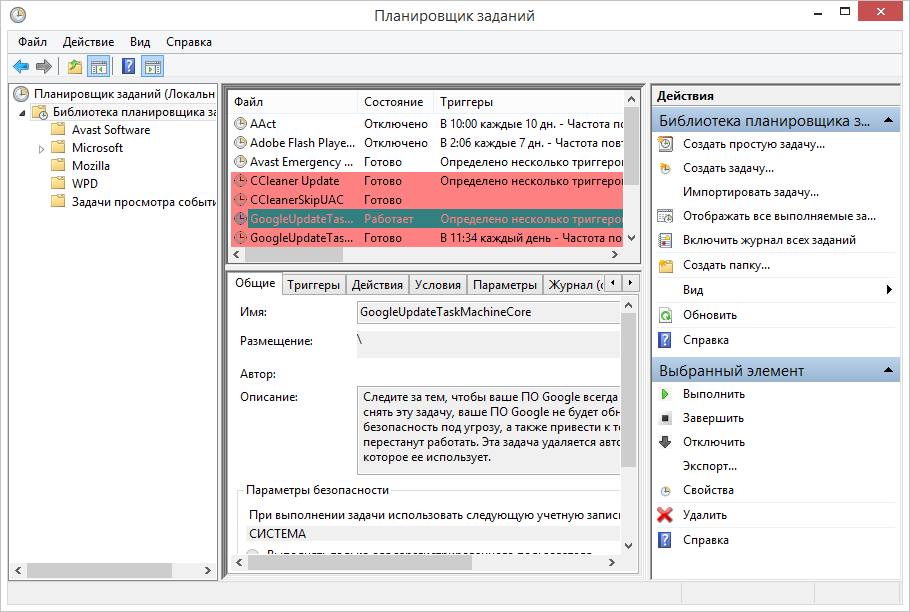
Task: Switch to the Параметры tab
Action: click(x=505, y=285)
